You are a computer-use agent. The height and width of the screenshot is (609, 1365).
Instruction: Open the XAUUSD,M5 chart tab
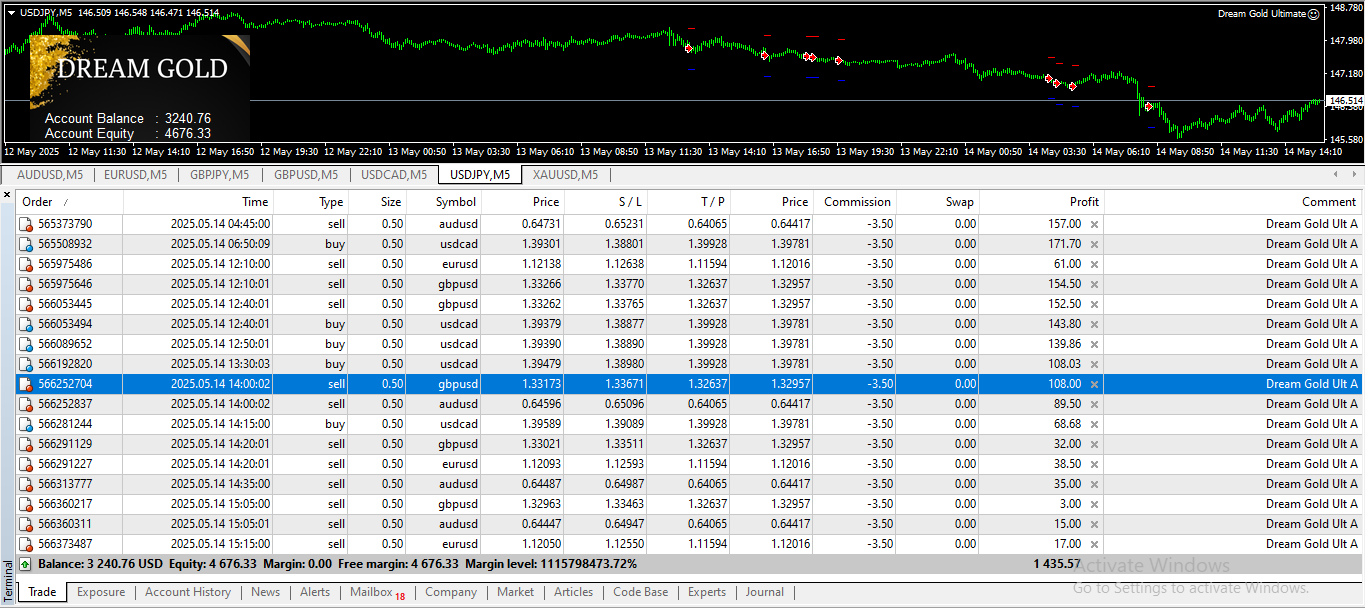566,175
